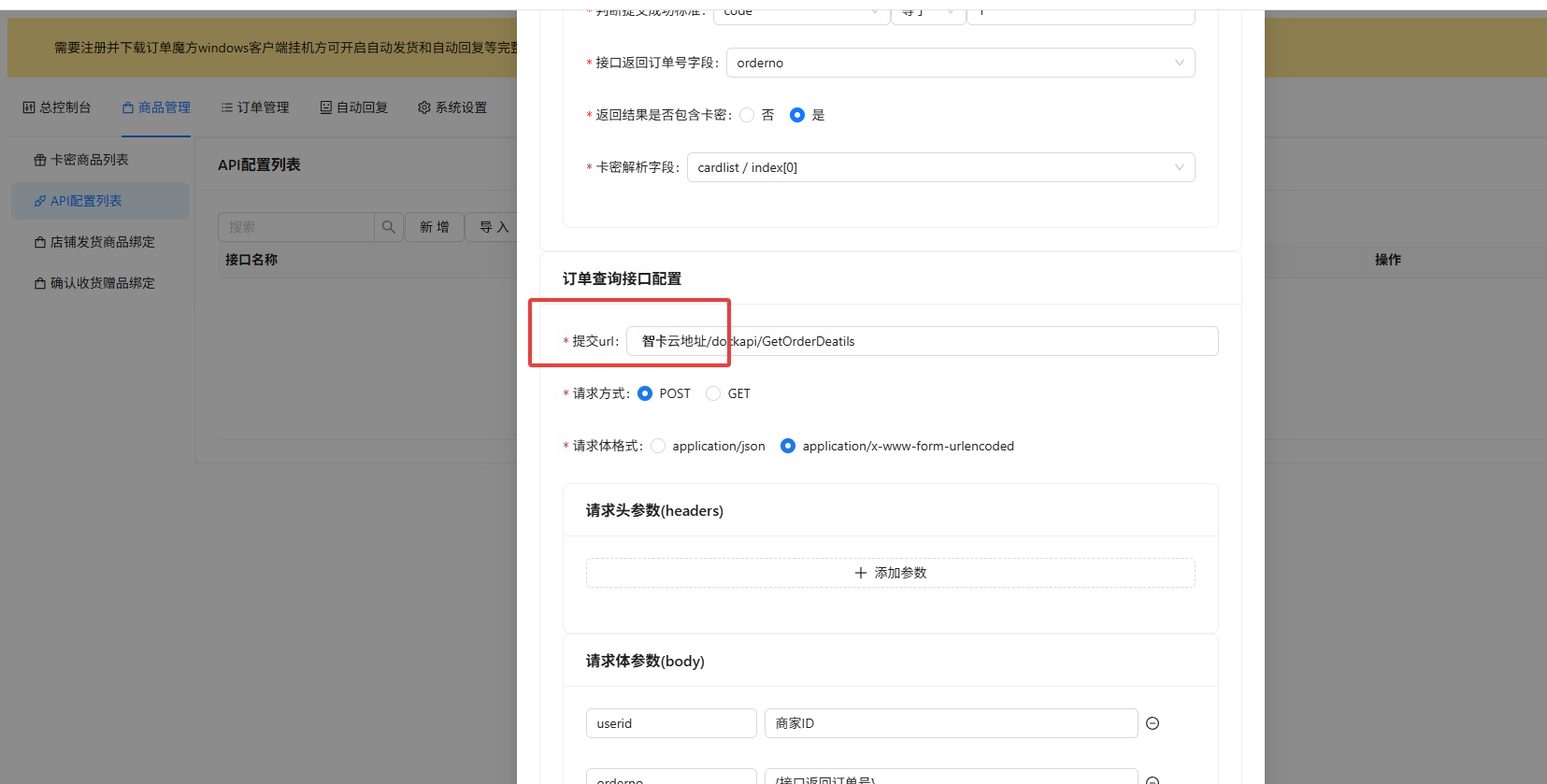Remove the userid body parameter row
1547x784 pixels.
1153,723
